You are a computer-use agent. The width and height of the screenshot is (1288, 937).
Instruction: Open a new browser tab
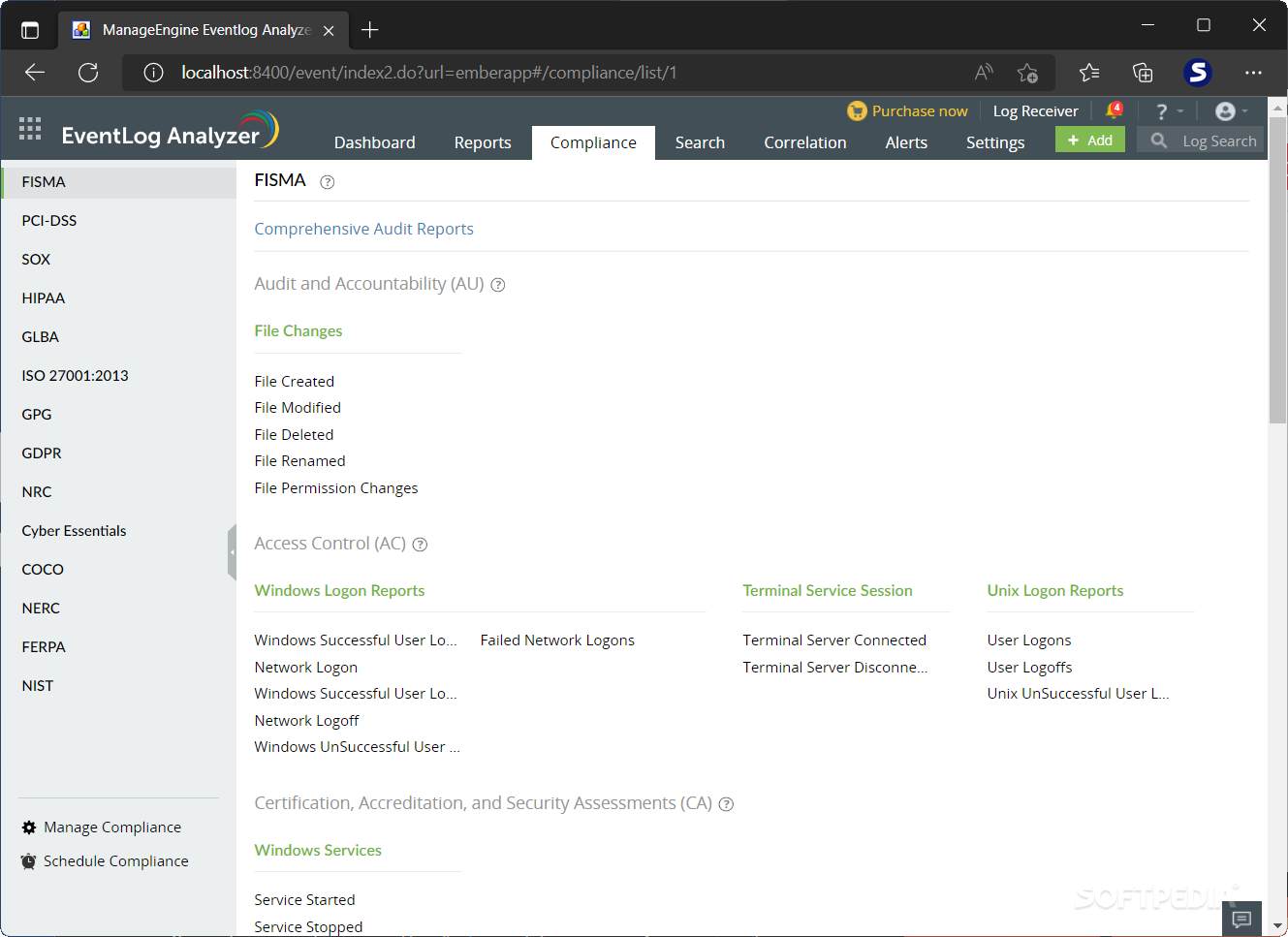(x=369, y=30)
